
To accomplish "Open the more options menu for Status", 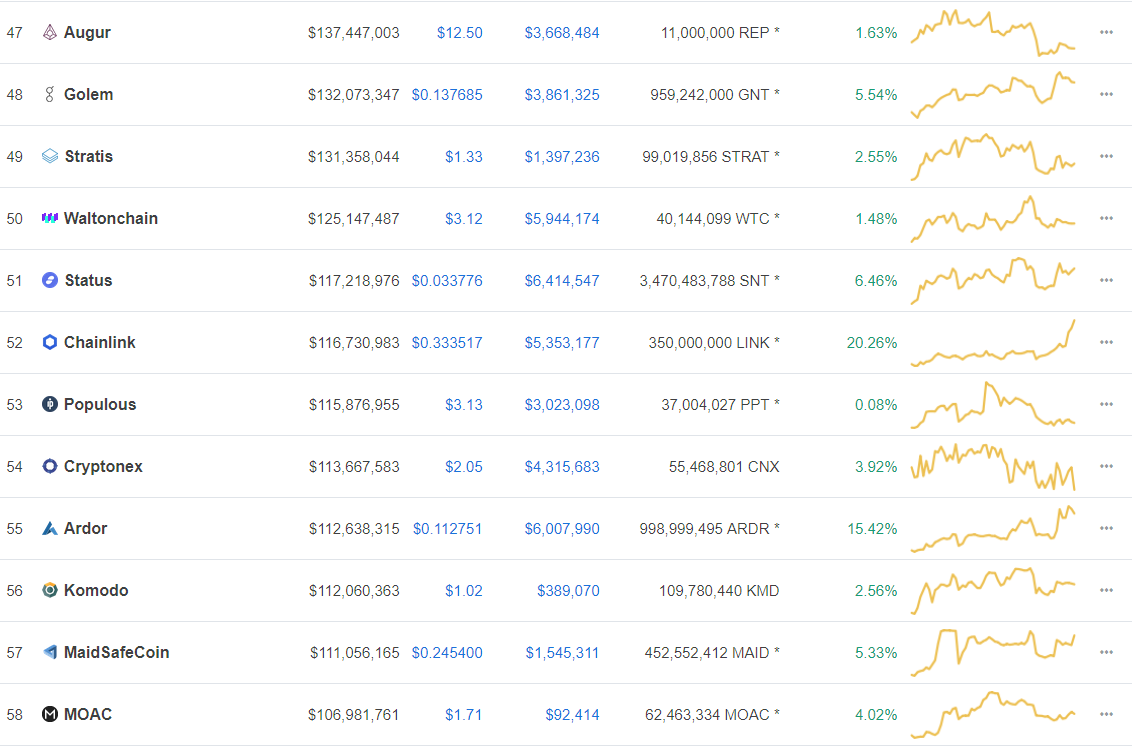I will tap(1106, 280).
